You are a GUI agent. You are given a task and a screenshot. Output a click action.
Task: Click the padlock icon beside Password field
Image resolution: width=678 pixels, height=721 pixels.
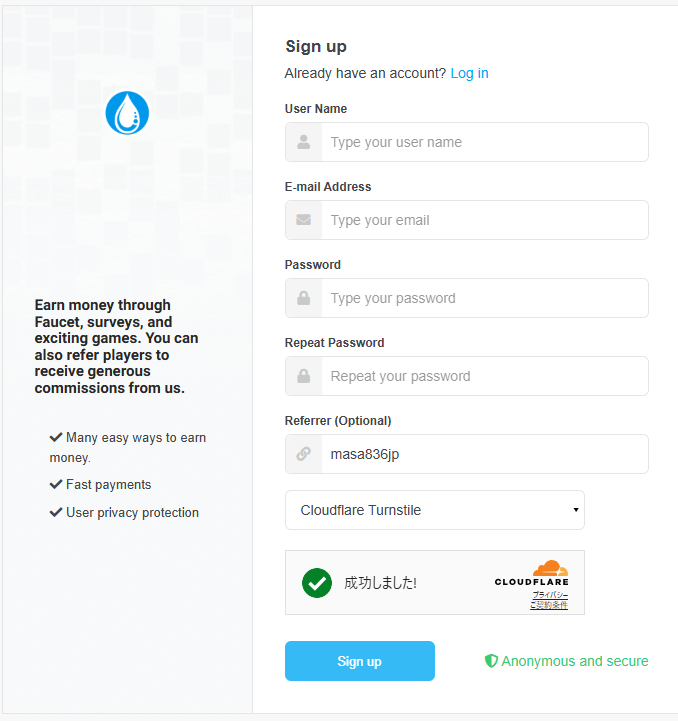tap(303, 298)
